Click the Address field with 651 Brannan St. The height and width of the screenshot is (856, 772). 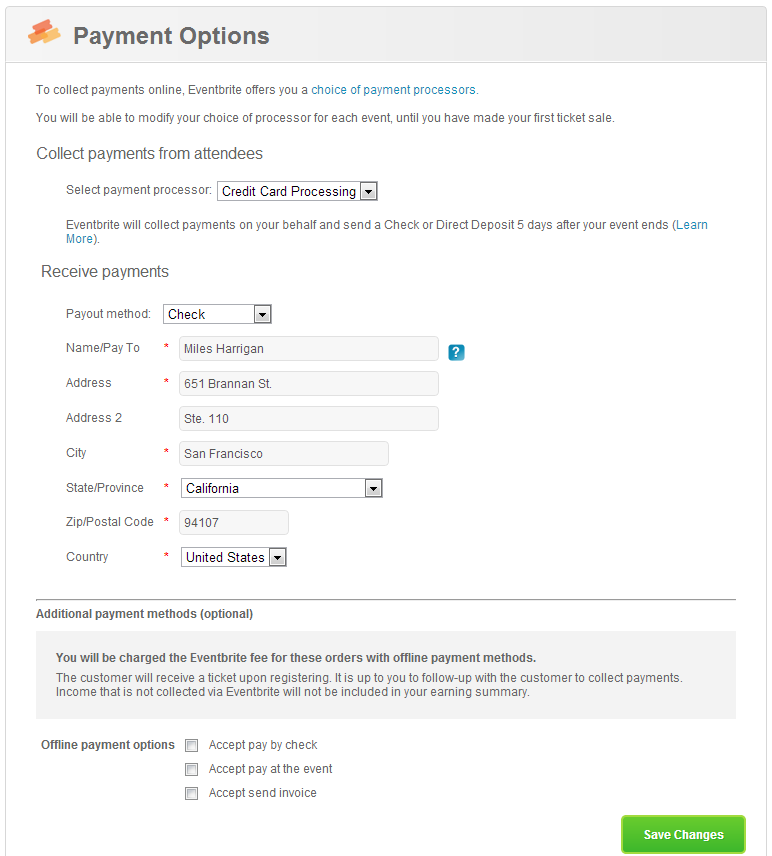[x=308, y=383]
